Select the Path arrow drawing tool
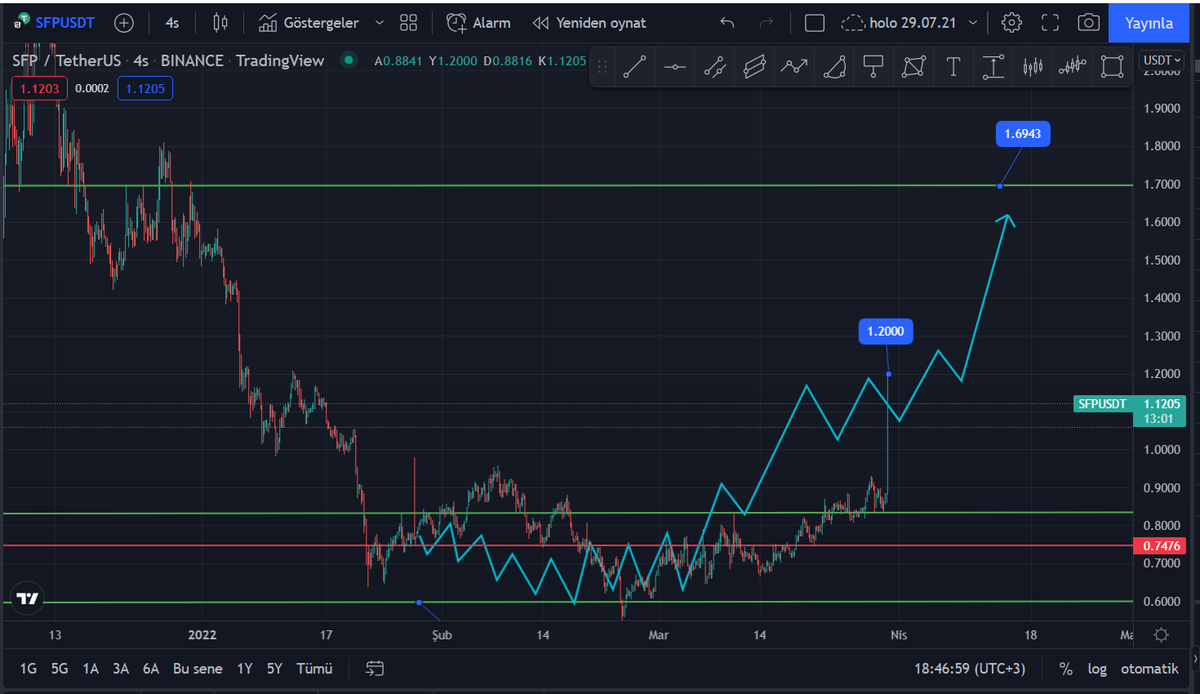The height and width of the screenshot is (694, 1200). click(794, 67)
